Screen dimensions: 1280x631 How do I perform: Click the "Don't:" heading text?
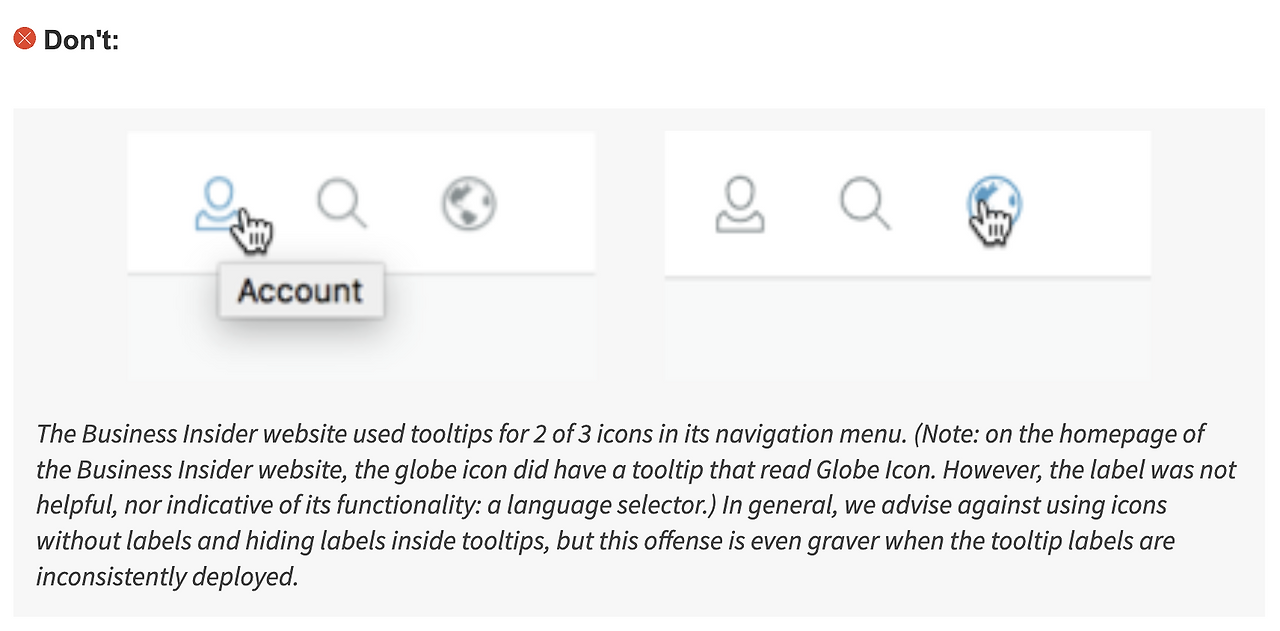pyautogui.click(x=81, y=41)
